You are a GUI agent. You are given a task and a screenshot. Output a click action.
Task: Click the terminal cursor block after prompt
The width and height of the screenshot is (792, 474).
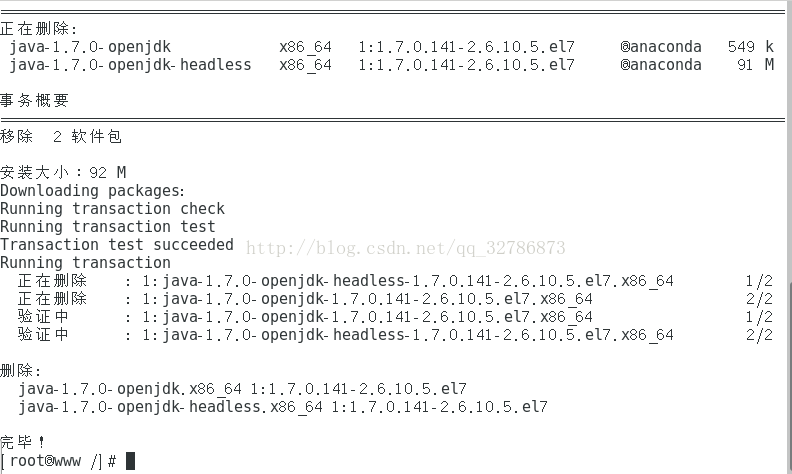[130, 461]
